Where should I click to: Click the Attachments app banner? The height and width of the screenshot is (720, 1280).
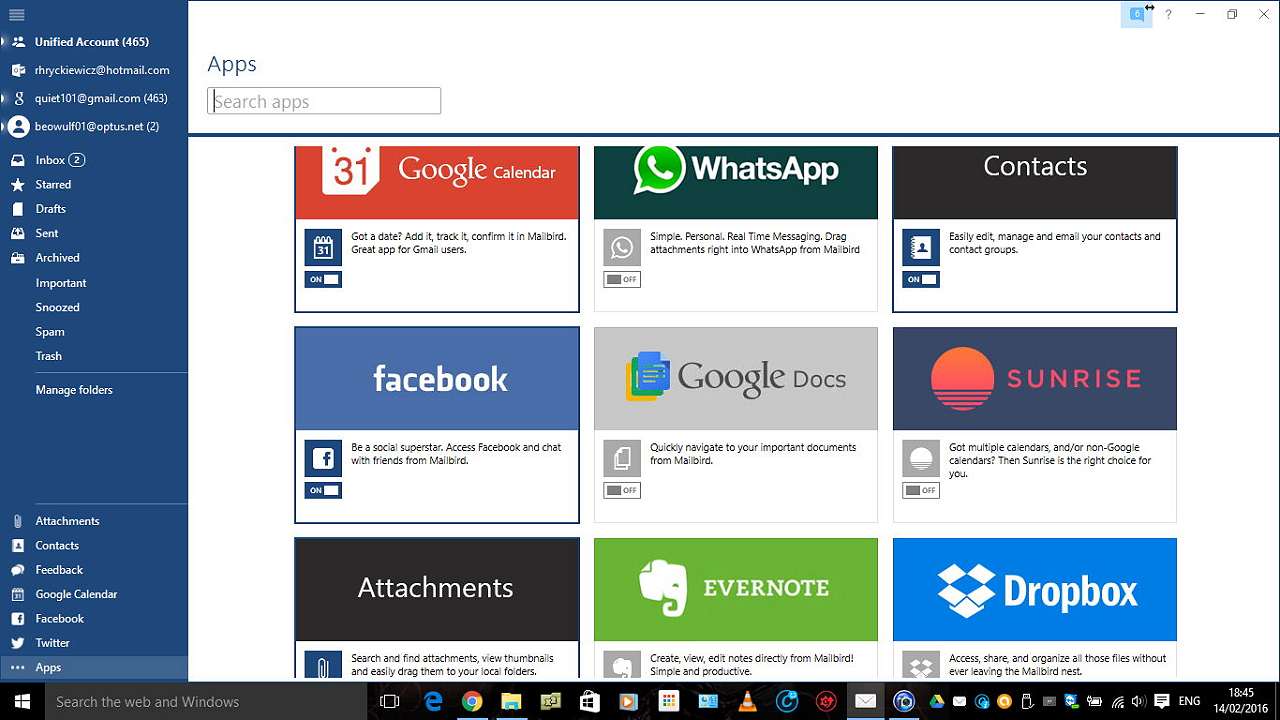point(437,590)
